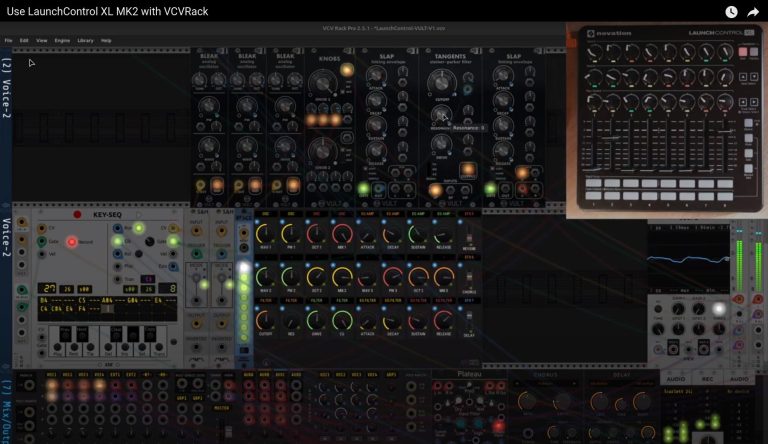
Task: Click the KEY-SEQ display showing 8
Action: tap(169, 288)
